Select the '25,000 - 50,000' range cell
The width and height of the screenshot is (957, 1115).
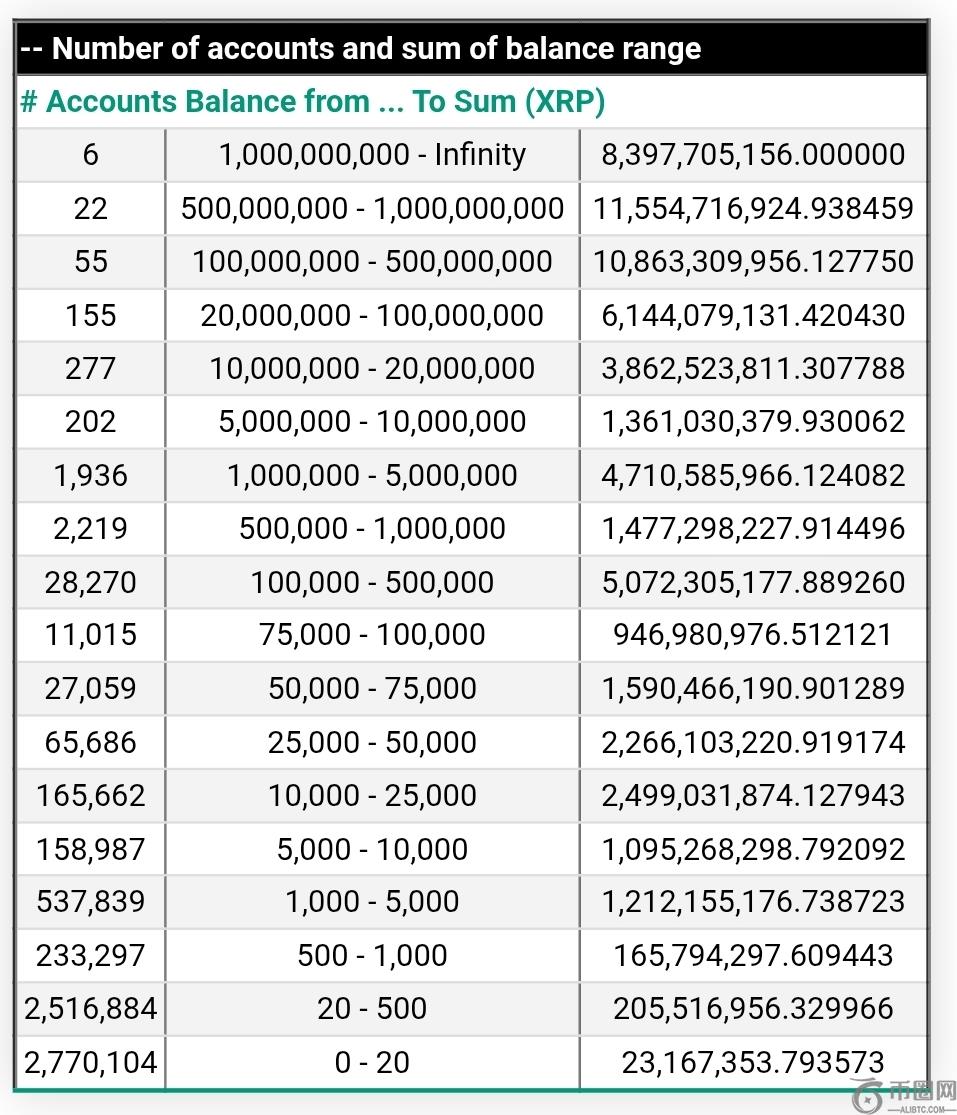(372, 742)
